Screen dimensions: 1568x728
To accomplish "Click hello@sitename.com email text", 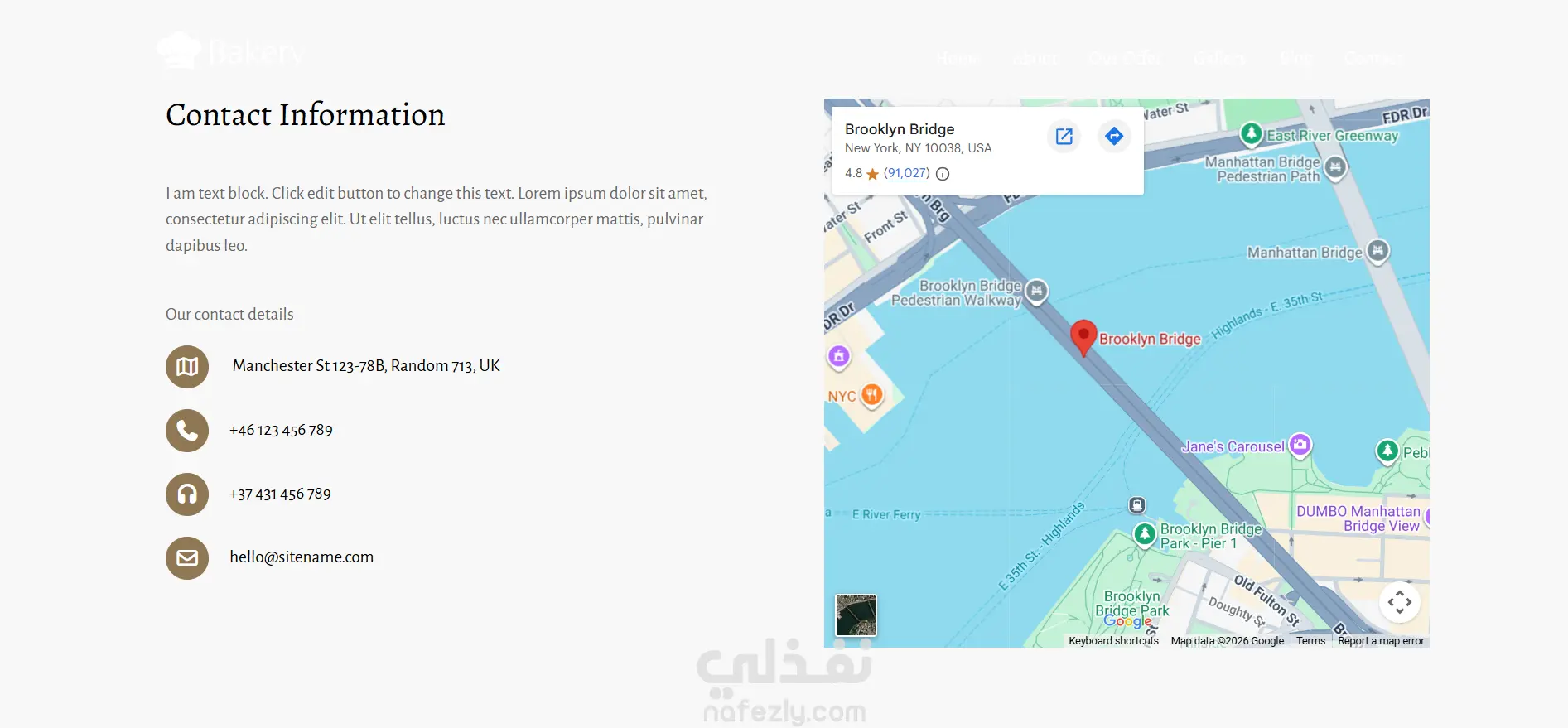I will click(x=302, y=557).
